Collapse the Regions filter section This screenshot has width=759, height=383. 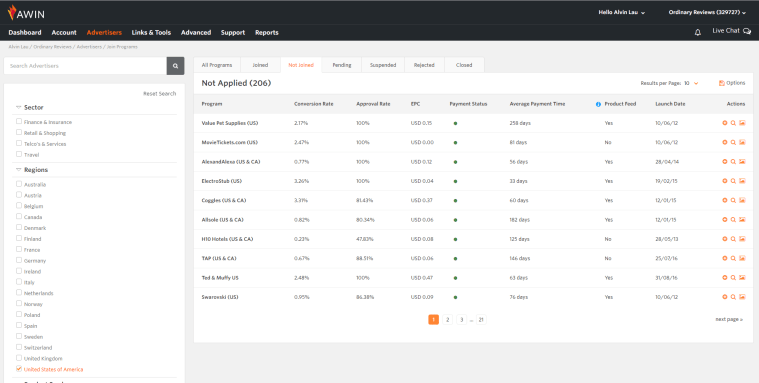point(19,170)
